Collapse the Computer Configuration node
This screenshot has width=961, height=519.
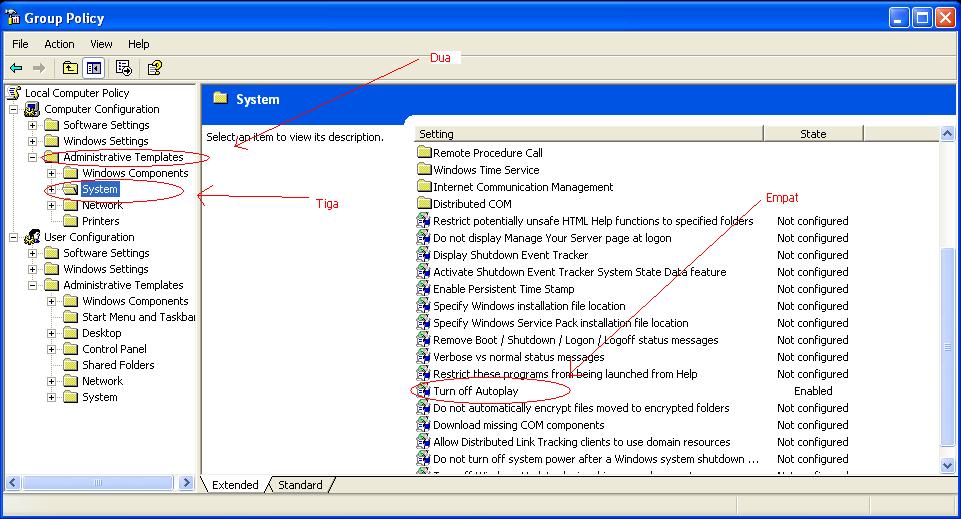click(x=13, y=109)
